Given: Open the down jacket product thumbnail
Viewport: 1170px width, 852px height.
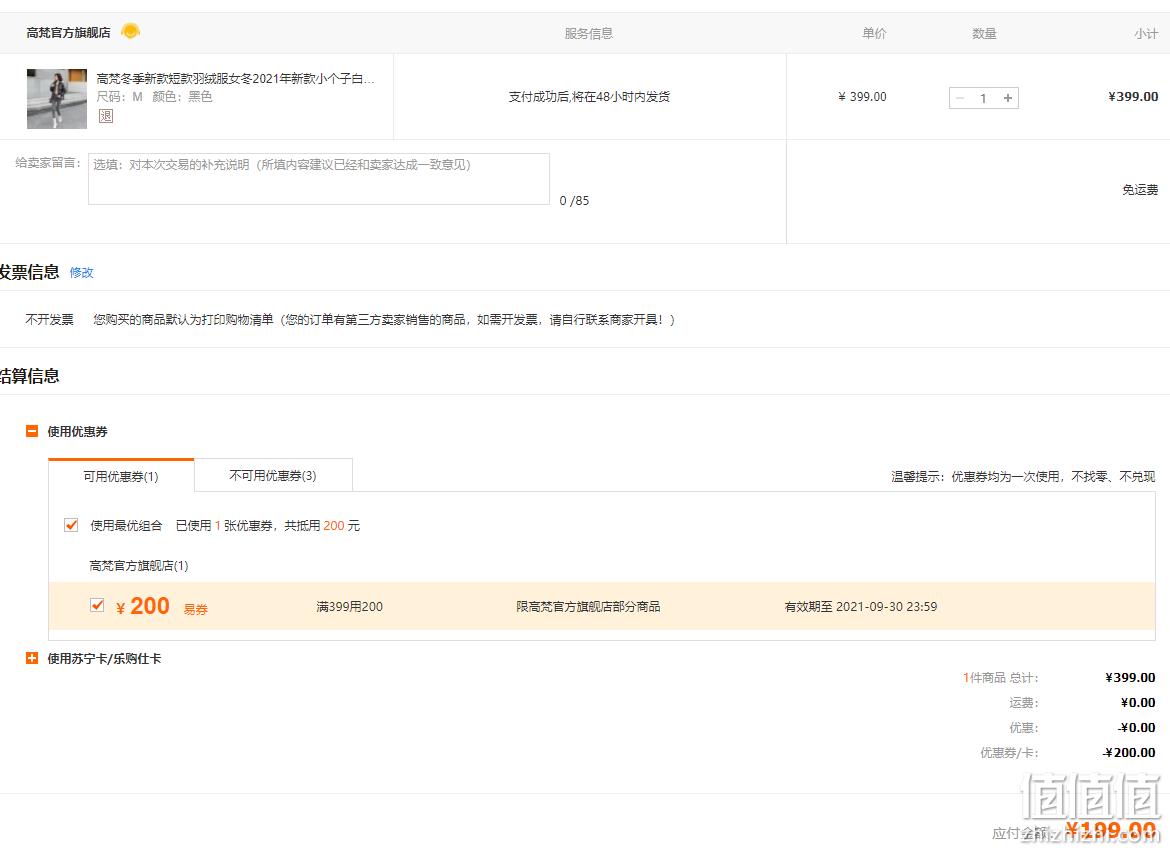Looking at the screenshot, I should (x=57, y=98).
